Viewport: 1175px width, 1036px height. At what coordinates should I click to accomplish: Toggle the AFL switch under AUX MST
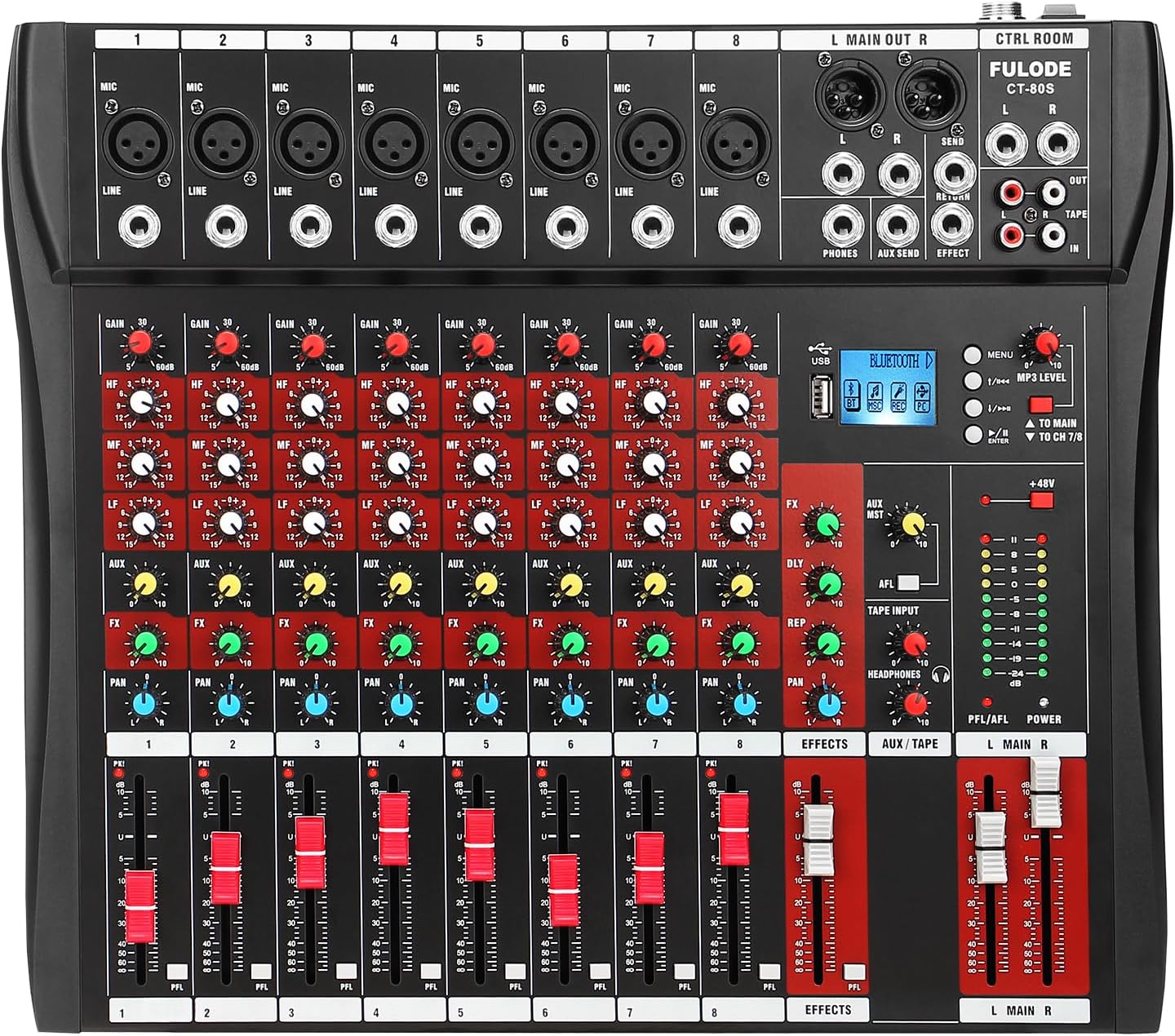click(907, 582)
